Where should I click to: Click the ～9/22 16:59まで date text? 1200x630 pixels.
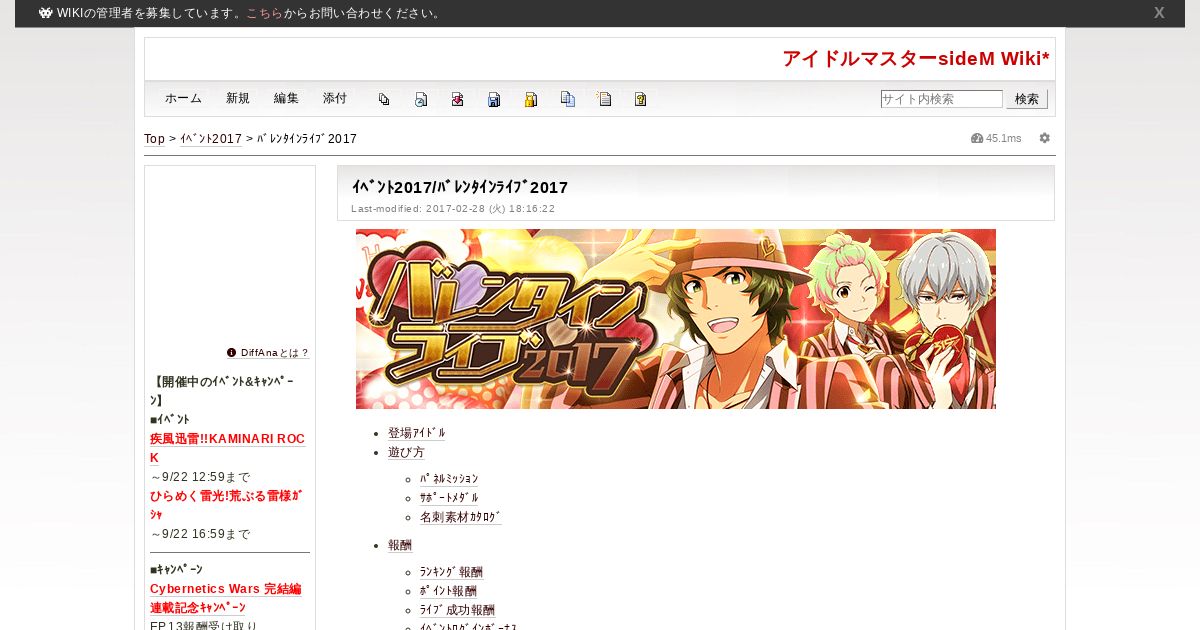(200, 534)
